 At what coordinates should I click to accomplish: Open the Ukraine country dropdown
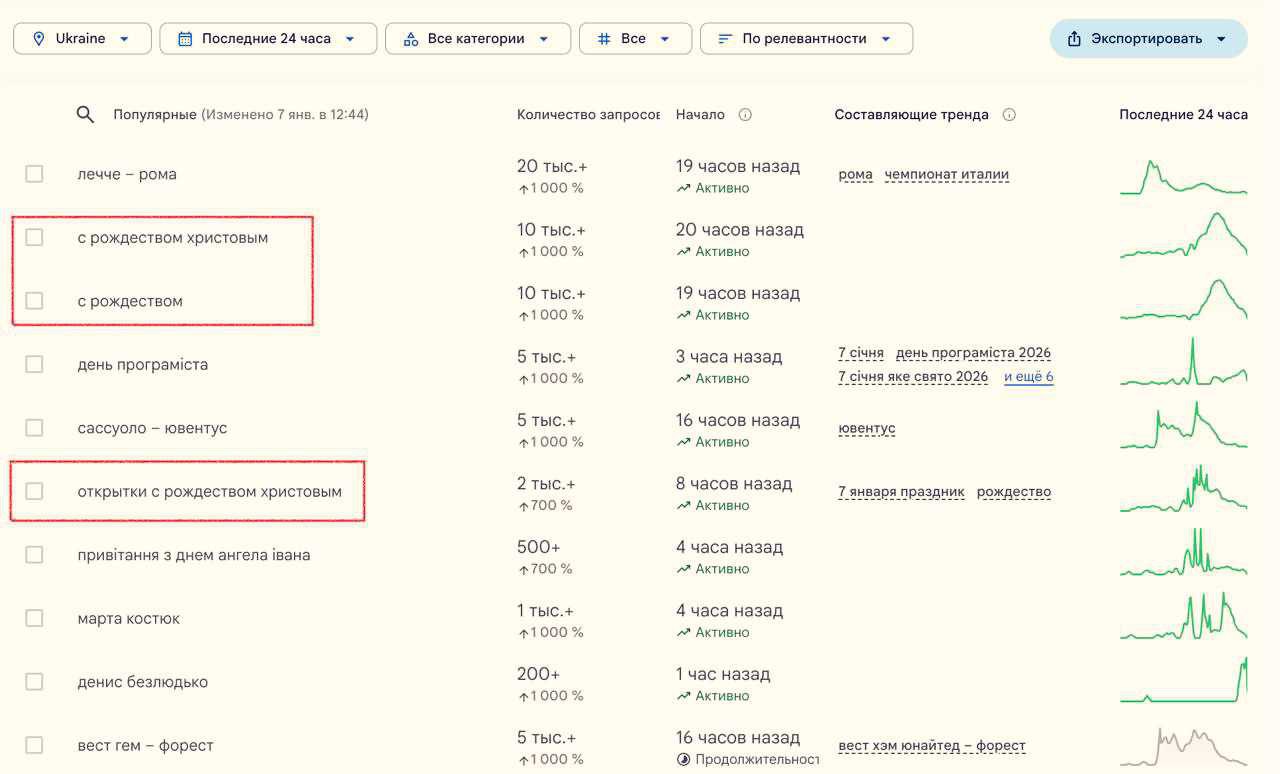[x=82, y=39]
